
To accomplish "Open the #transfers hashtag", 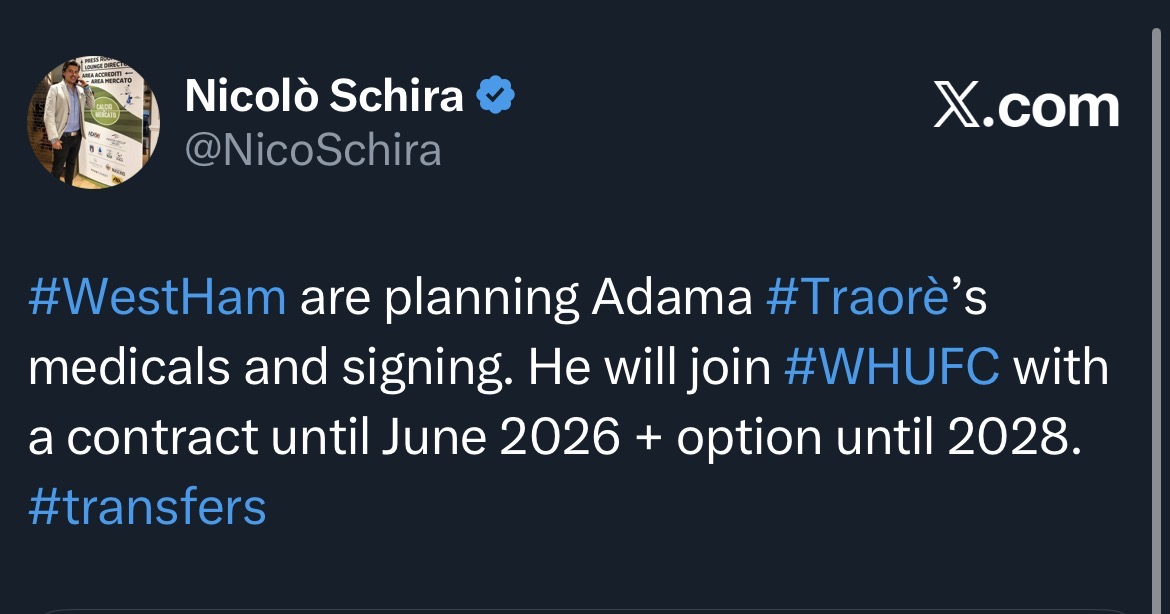I will [x=147, y=506].
